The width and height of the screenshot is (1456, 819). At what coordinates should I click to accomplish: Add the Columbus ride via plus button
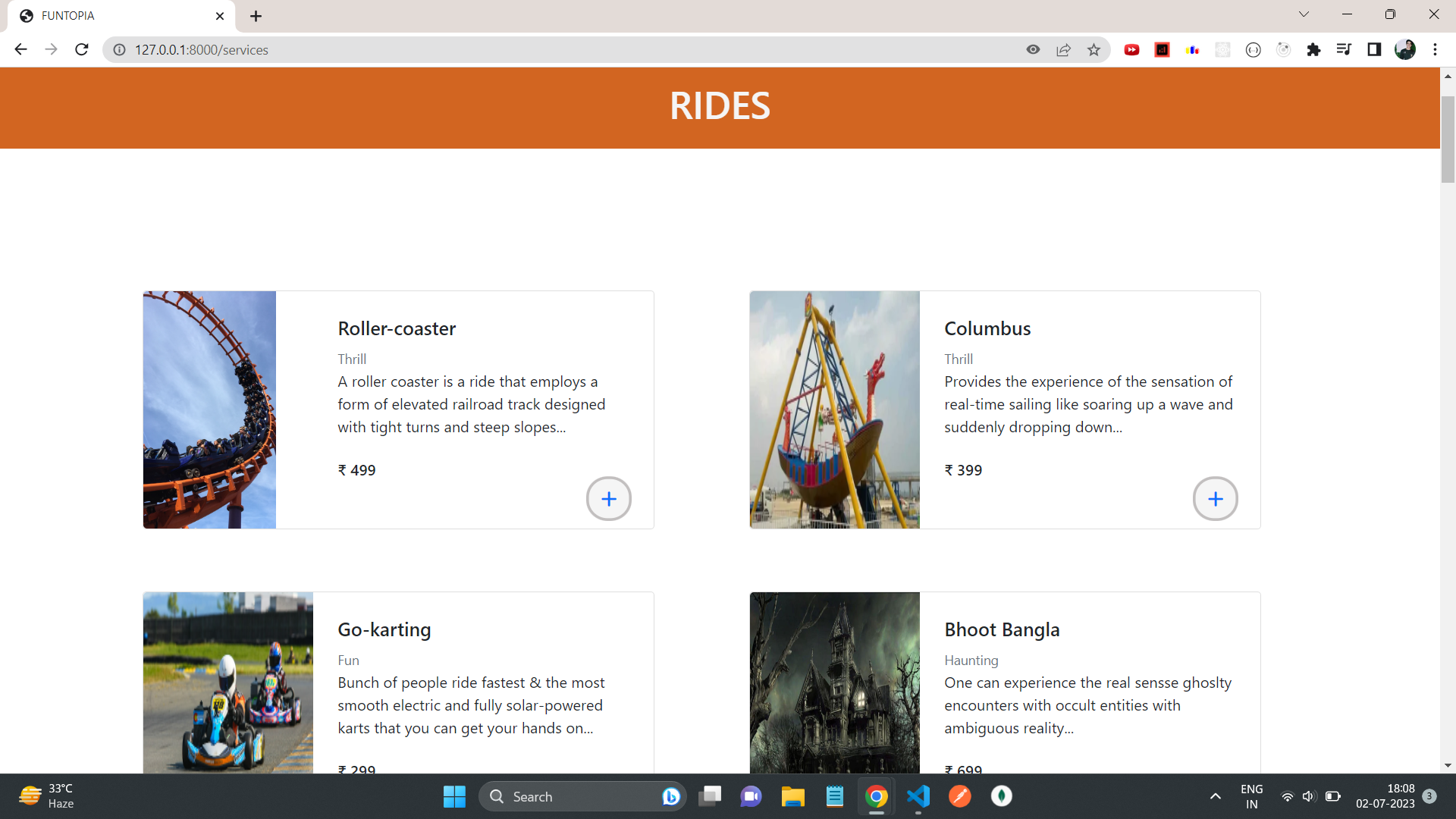tap(1215, 498)
